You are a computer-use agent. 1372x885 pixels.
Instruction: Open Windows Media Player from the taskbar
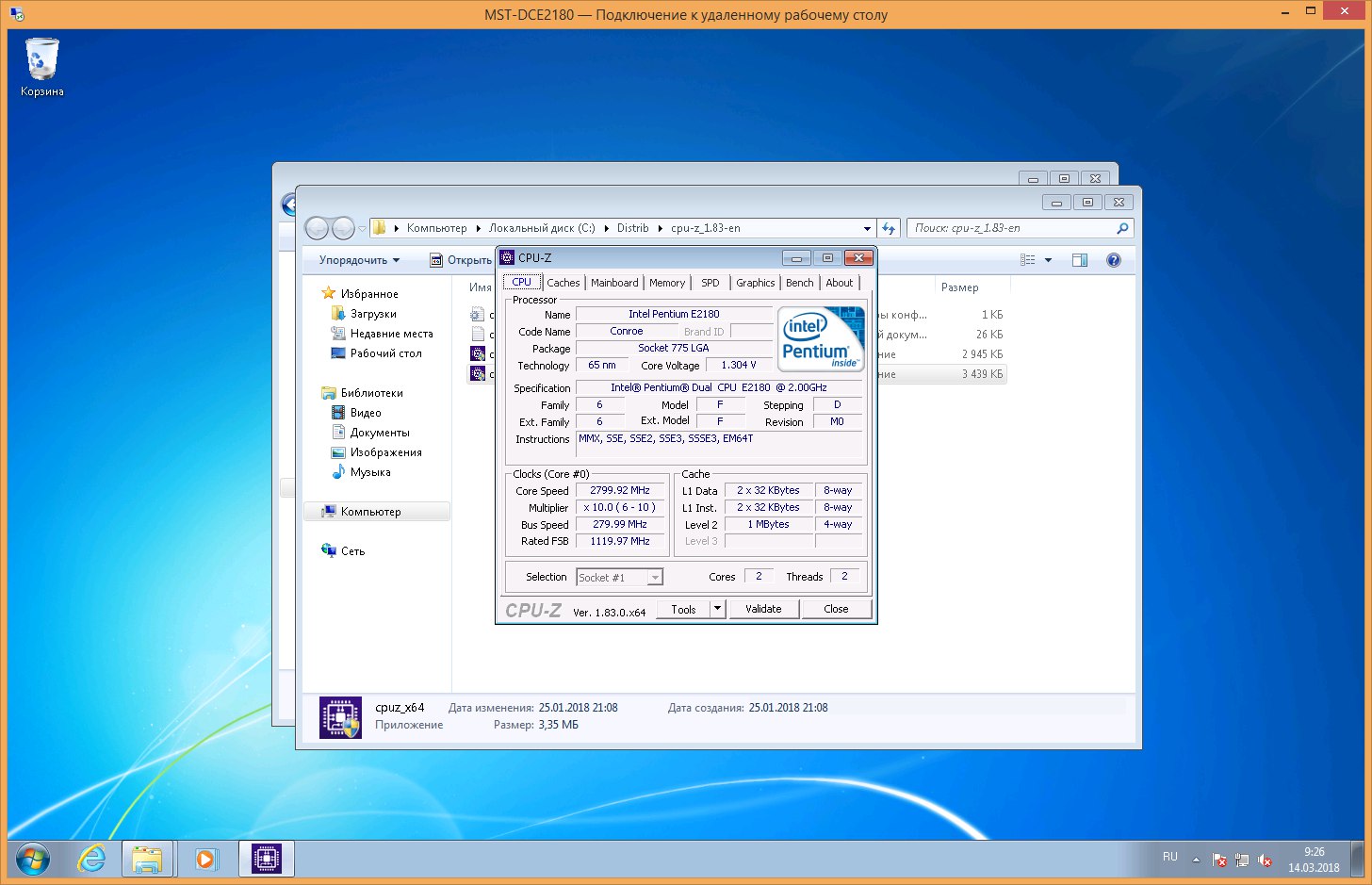coord(206,859)
